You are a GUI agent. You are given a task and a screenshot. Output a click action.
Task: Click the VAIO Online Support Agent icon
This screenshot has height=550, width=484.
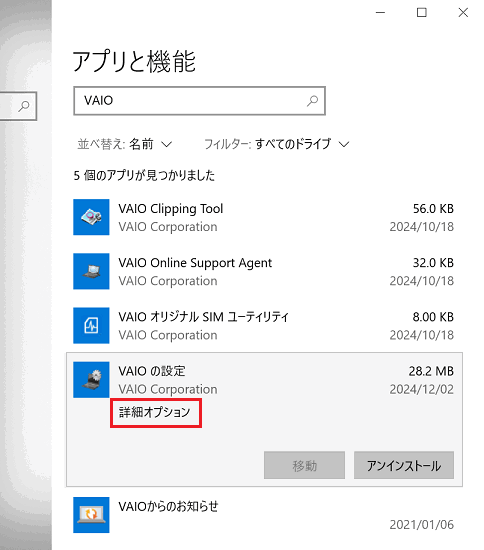pyautogui.click(x=91, y=271)
